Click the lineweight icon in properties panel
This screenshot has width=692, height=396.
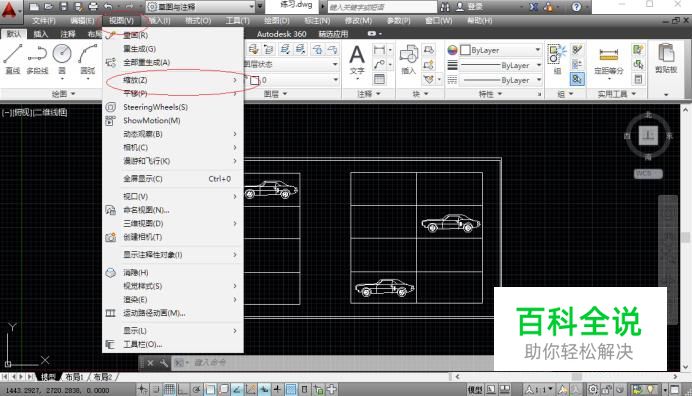point(452,65)
